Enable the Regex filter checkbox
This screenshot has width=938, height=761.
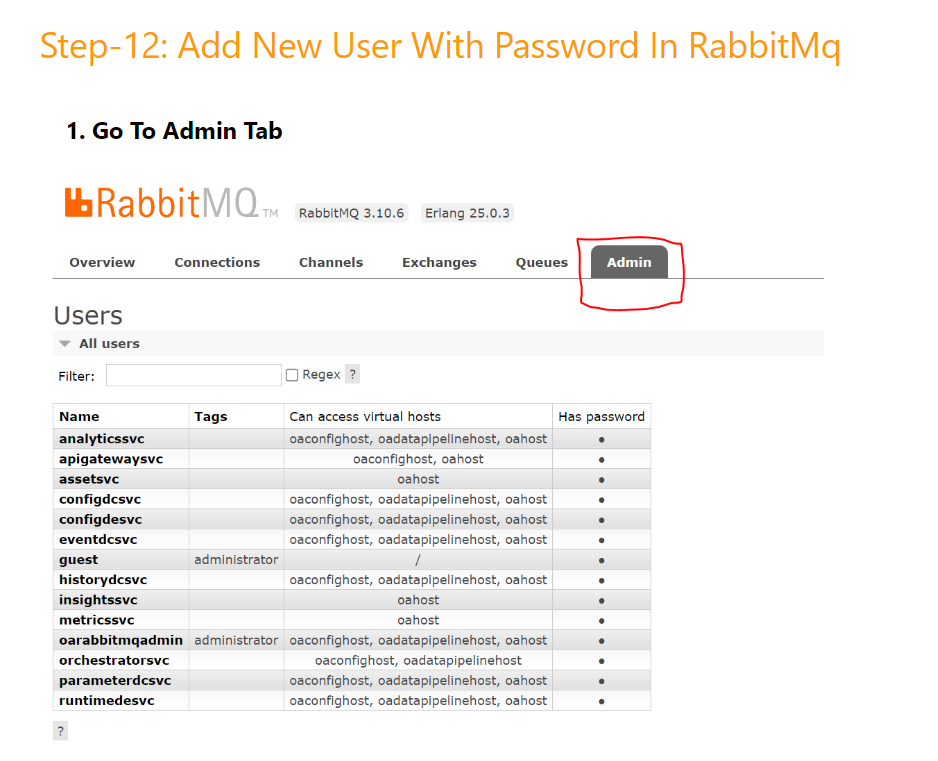coord(292,375)
